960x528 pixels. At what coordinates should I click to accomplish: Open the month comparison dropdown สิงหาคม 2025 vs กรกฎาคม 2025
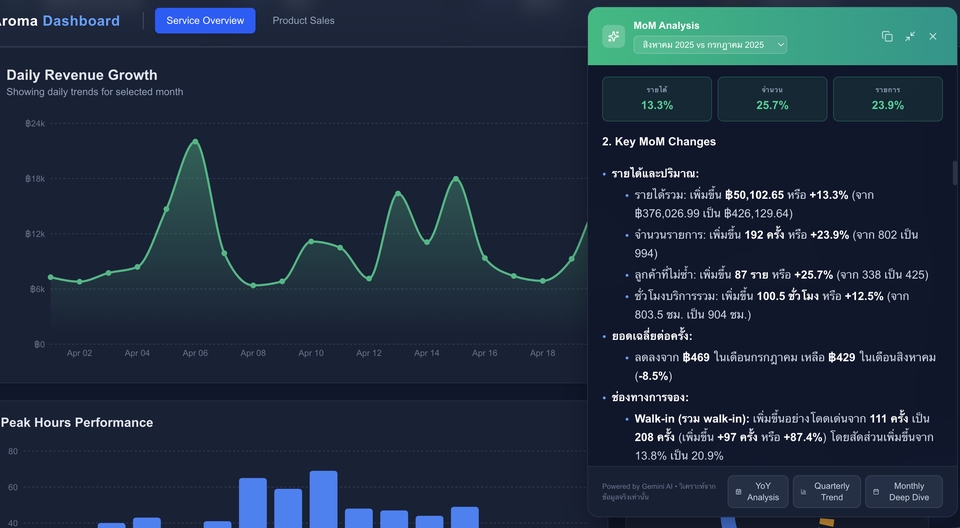pos(710,45)
